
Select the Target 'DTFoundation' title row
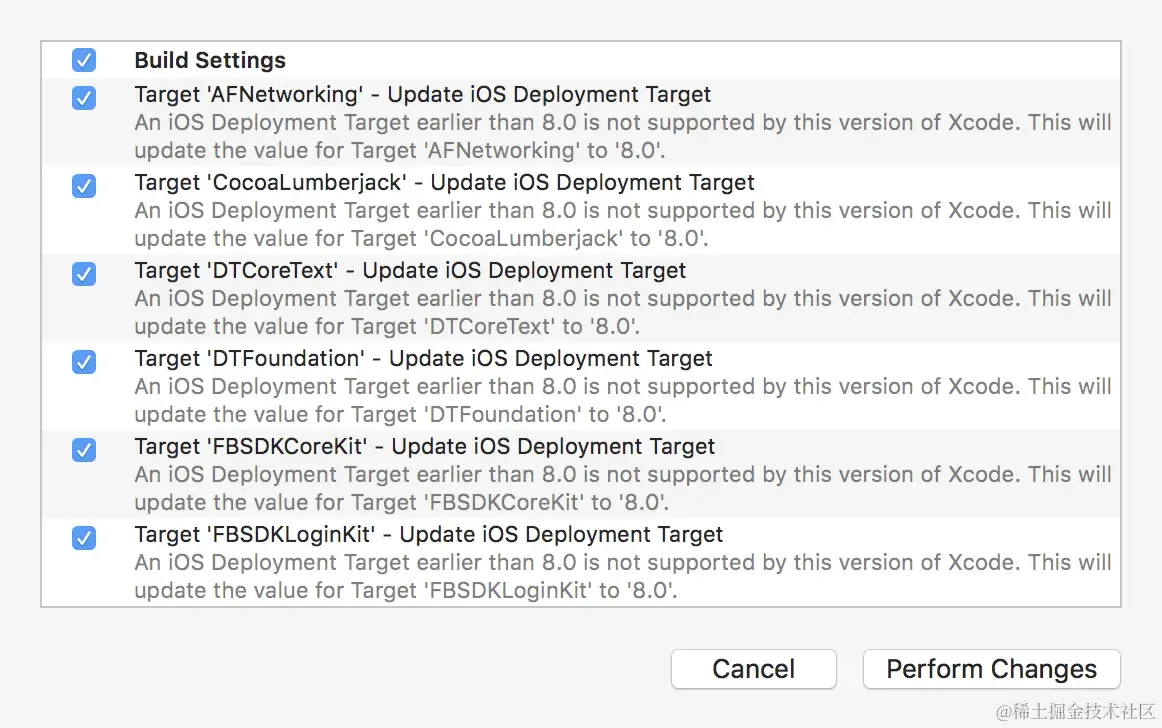423,359
